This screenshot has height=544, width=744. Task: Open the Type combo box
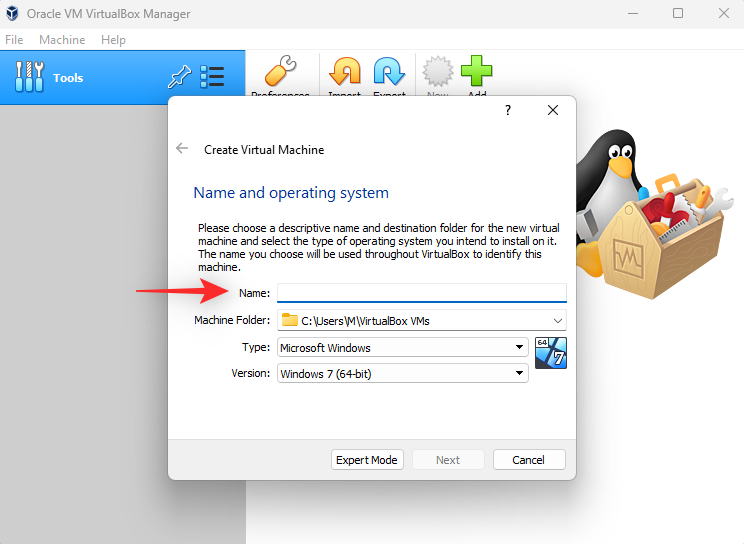(402, 347)
